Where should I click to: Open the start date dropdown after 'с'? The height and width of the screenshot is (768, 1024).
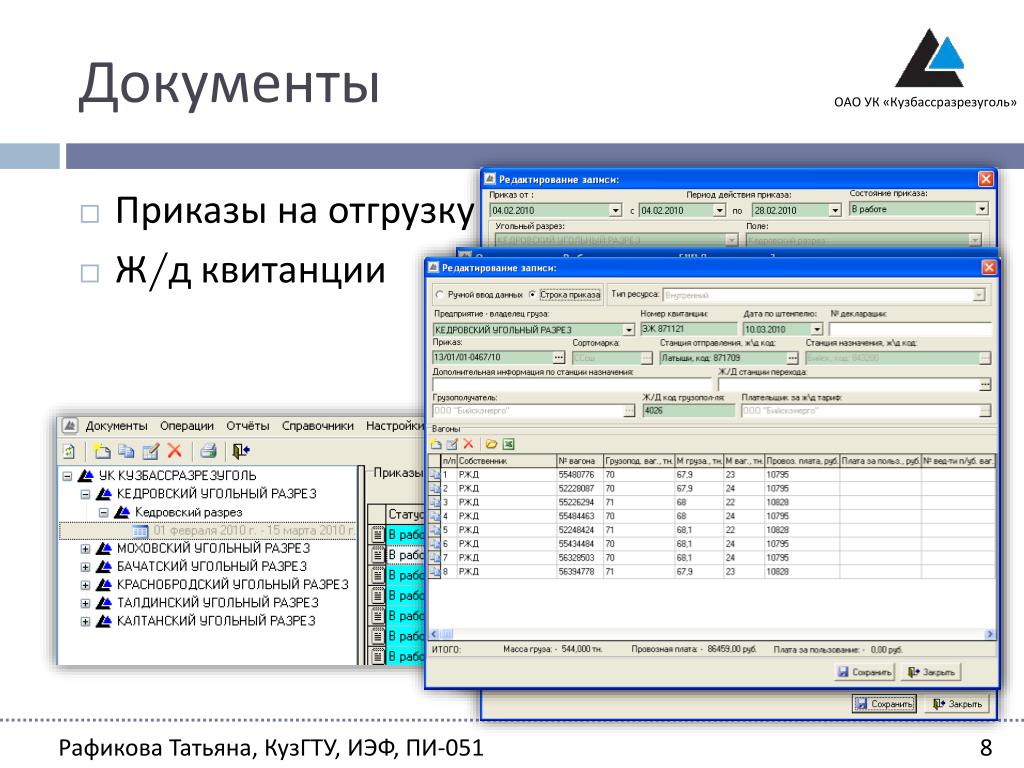pos(719,210)
